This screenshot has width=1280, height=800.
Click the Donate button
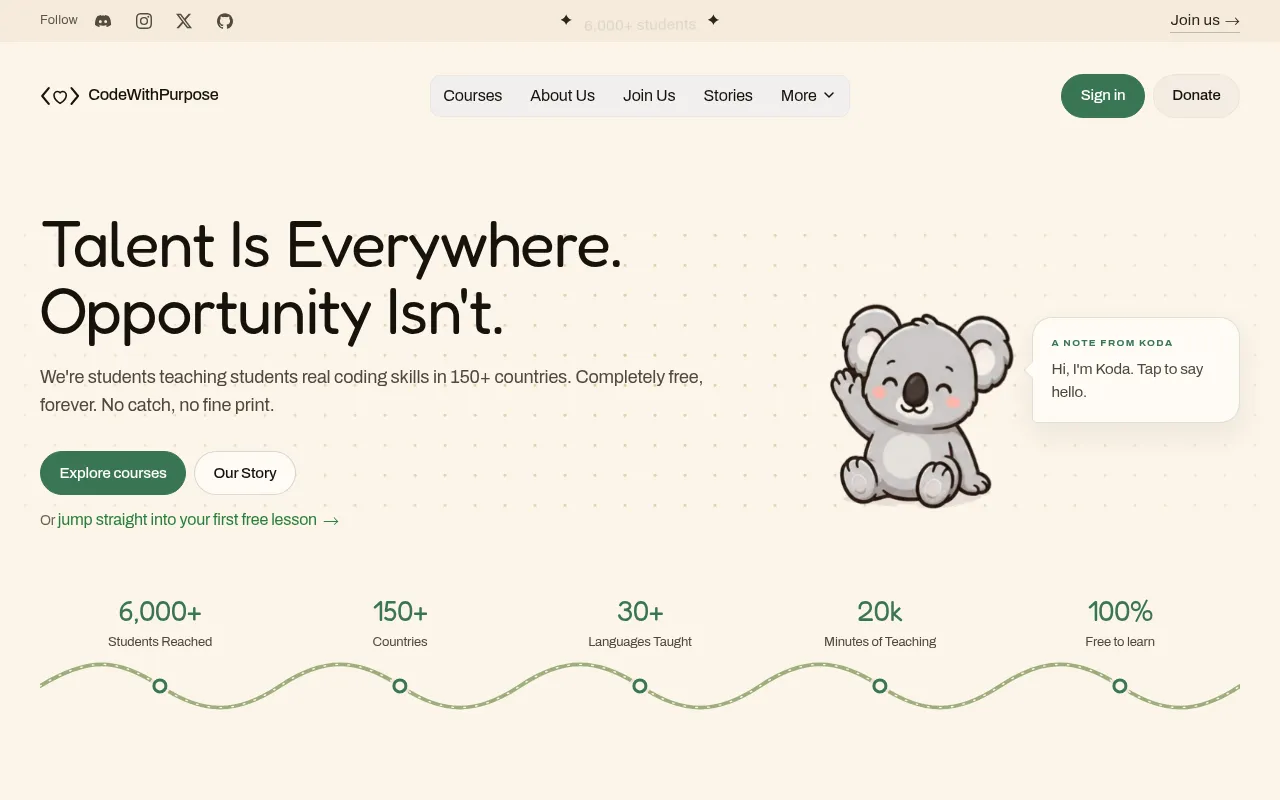(x=1196, y=96)
